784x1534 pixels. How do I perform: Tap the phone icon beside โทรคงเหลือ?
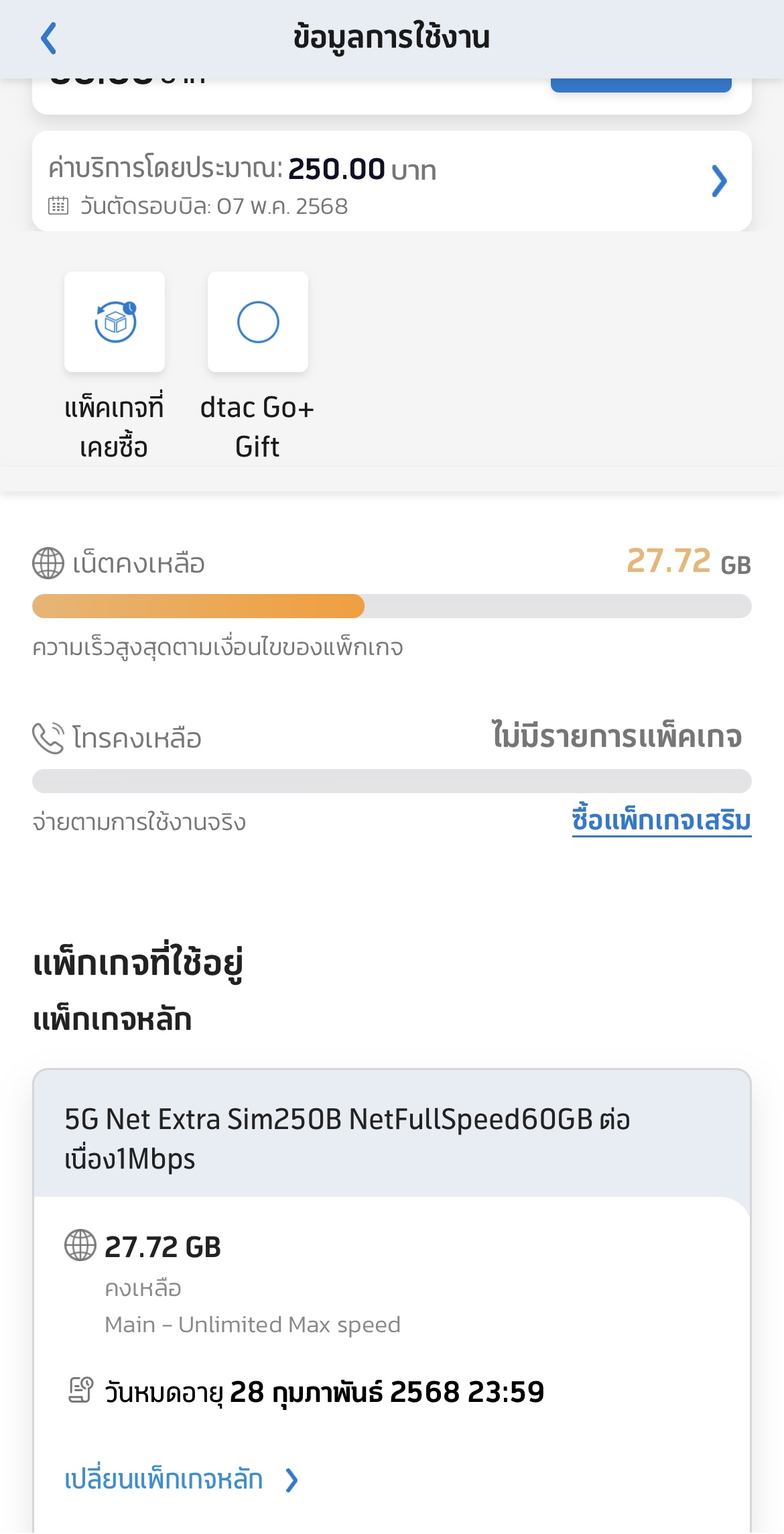(x=48, y=738)
